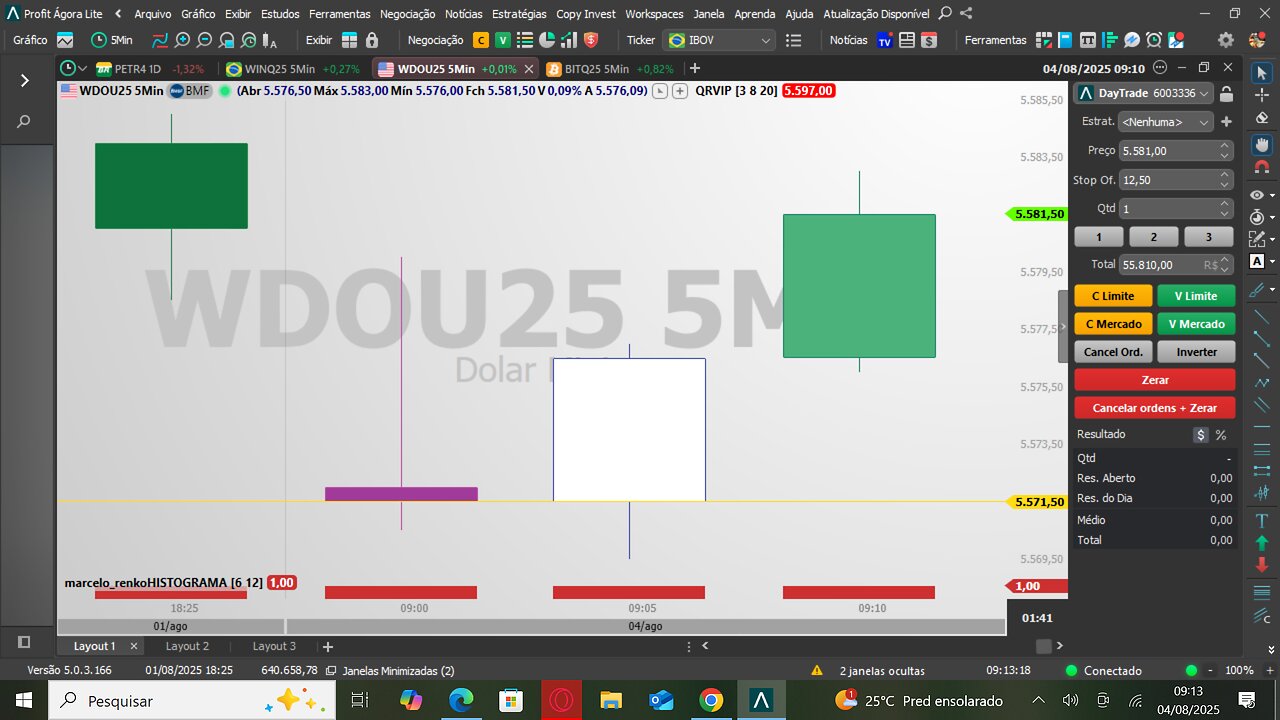Select the eraser tool in the drawing sidebar
The image size is (1280, 720).
[x=1261, y=117]
